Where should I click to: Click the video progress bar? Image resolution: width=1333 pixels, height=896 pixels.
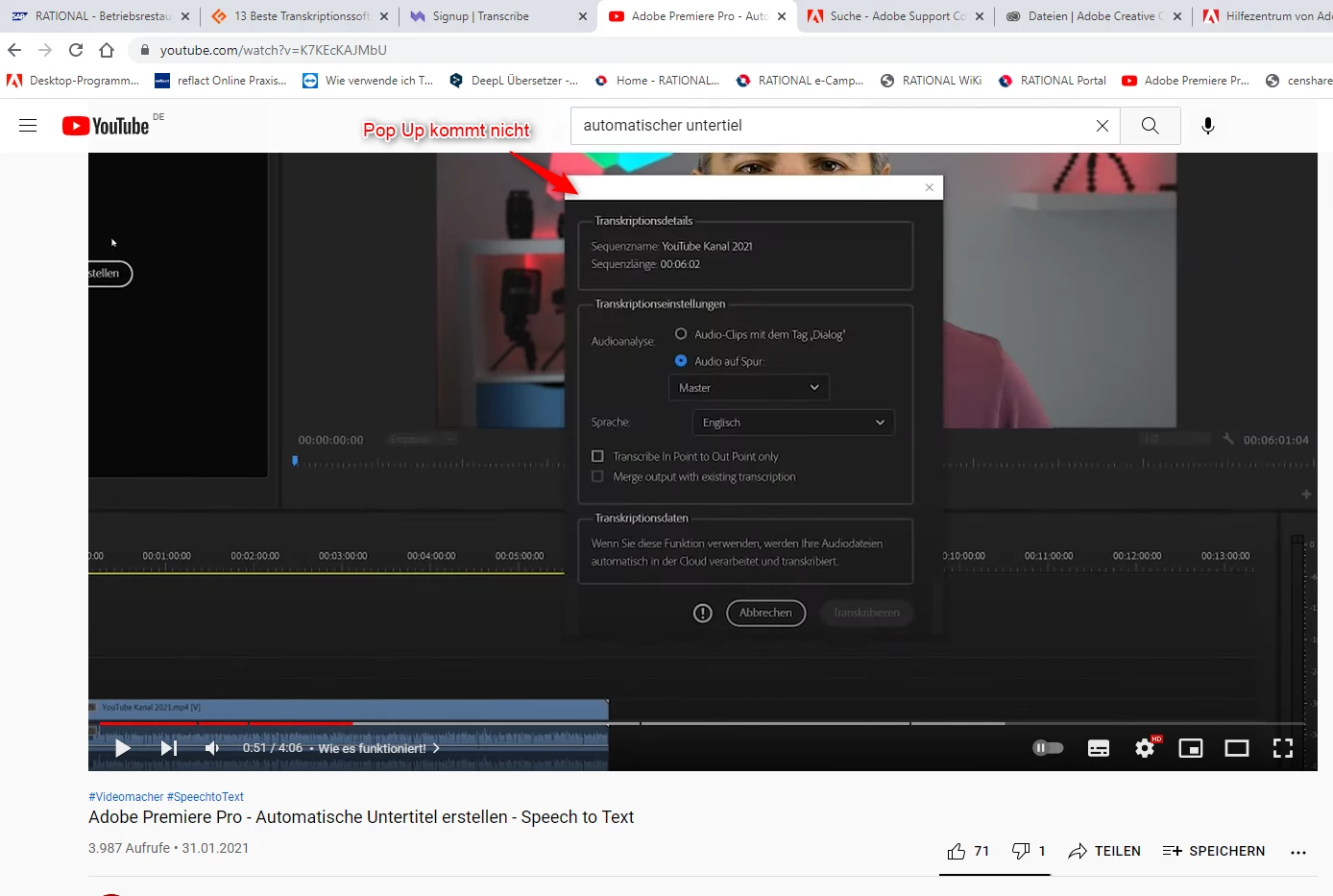point(701,723)
